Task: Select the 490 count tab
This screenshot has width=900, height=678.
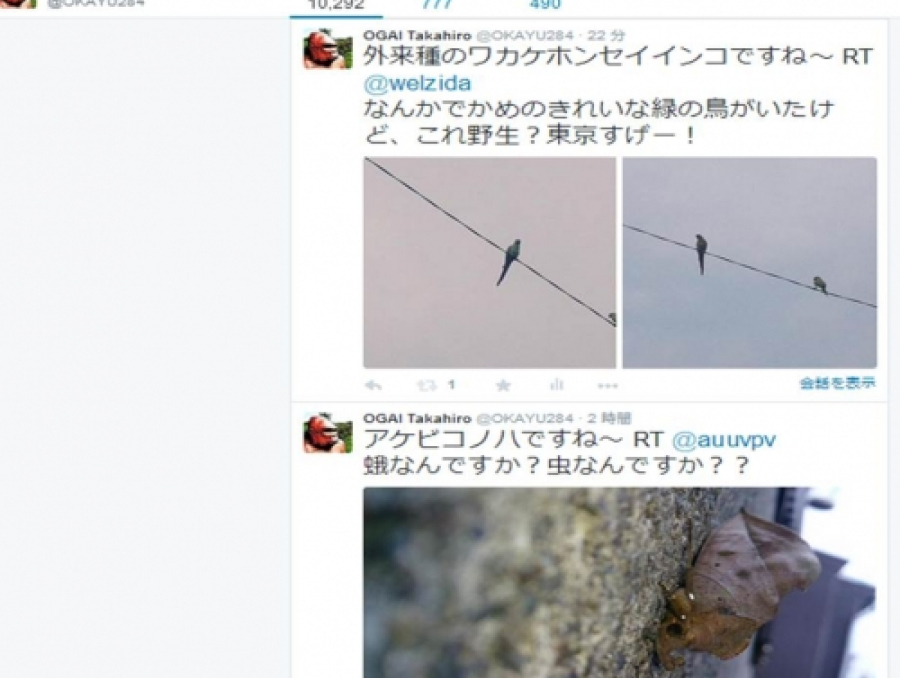Action: coord(544,5)
